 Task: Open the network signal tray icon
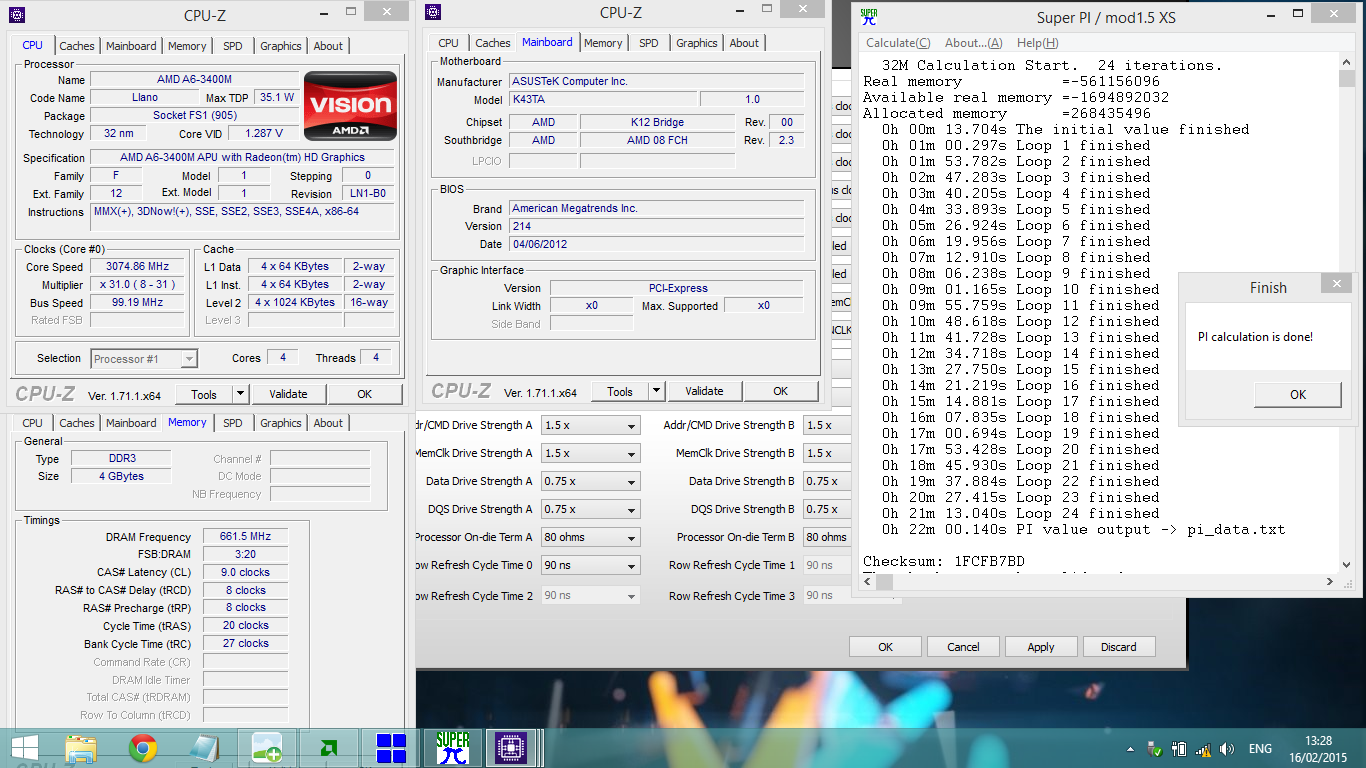click(1203, 749)
